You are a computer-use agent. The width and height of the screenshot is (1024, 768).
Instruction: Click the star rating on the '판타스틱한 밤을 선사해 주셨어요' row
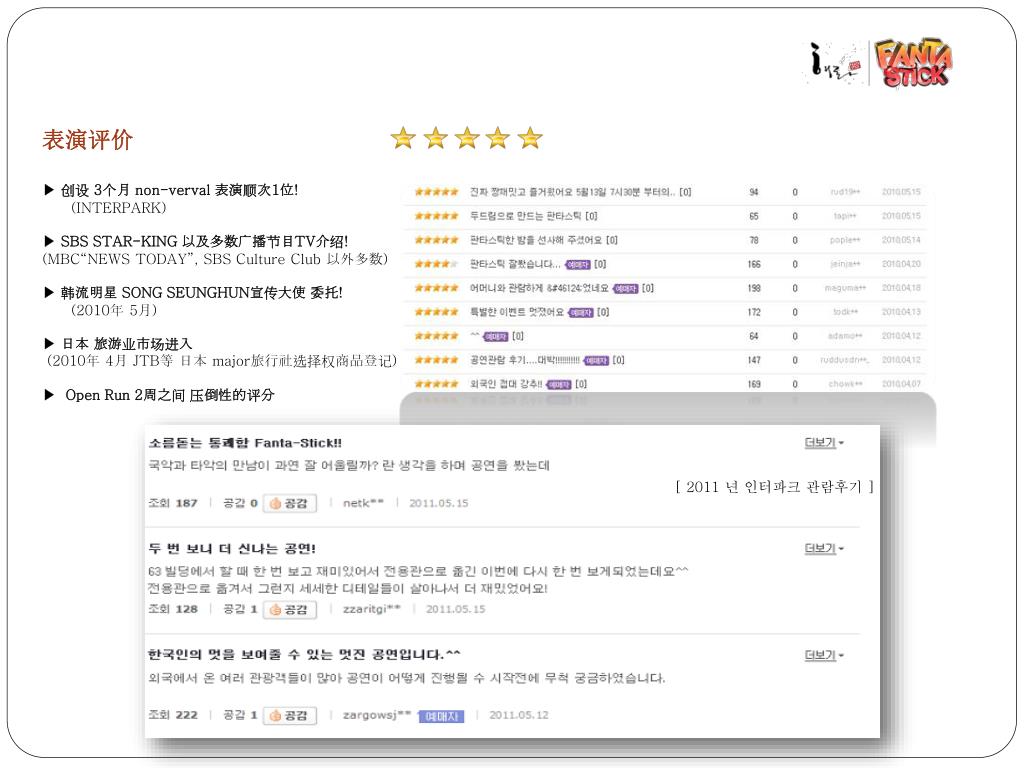point(436,240)
